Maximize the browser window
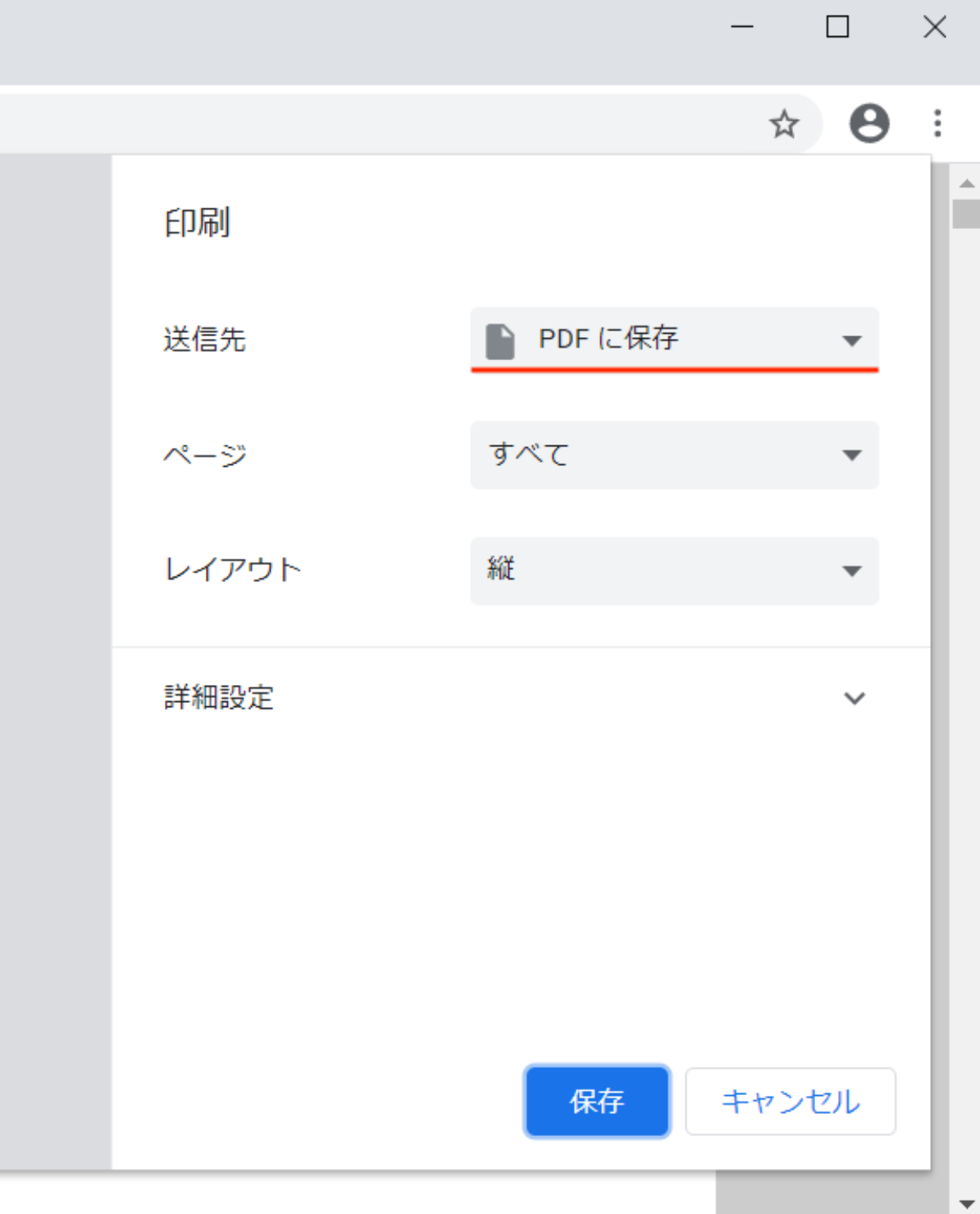 836,27
